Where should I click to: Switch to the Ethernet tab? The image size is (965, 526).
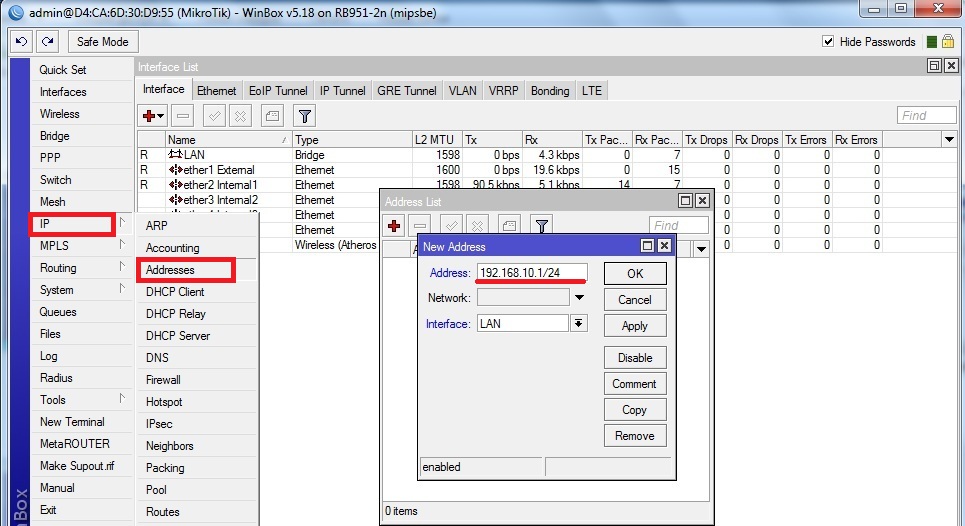217,90
